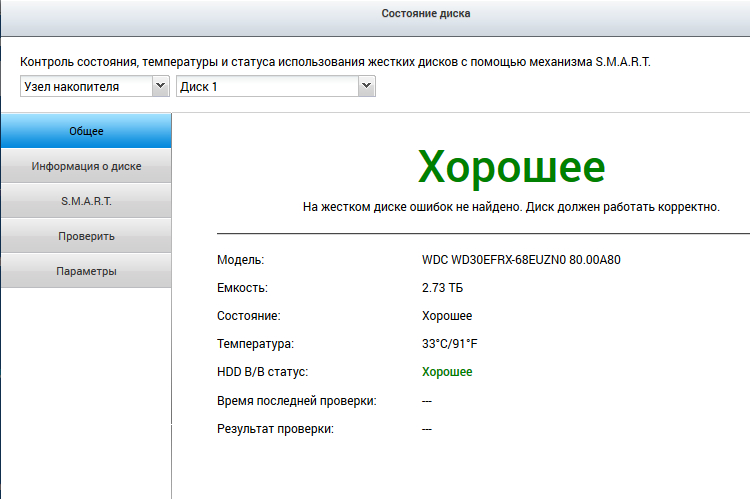
Task: Click the Узел накопителя selection field
Action: click(86, 87)
